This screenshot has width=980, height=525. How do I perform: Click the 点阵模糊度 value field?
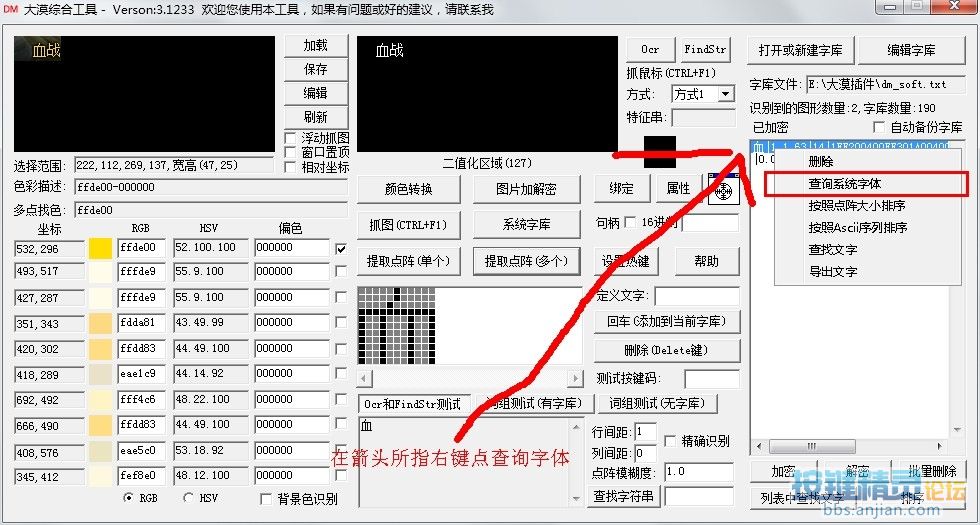(x=699, y=472)
